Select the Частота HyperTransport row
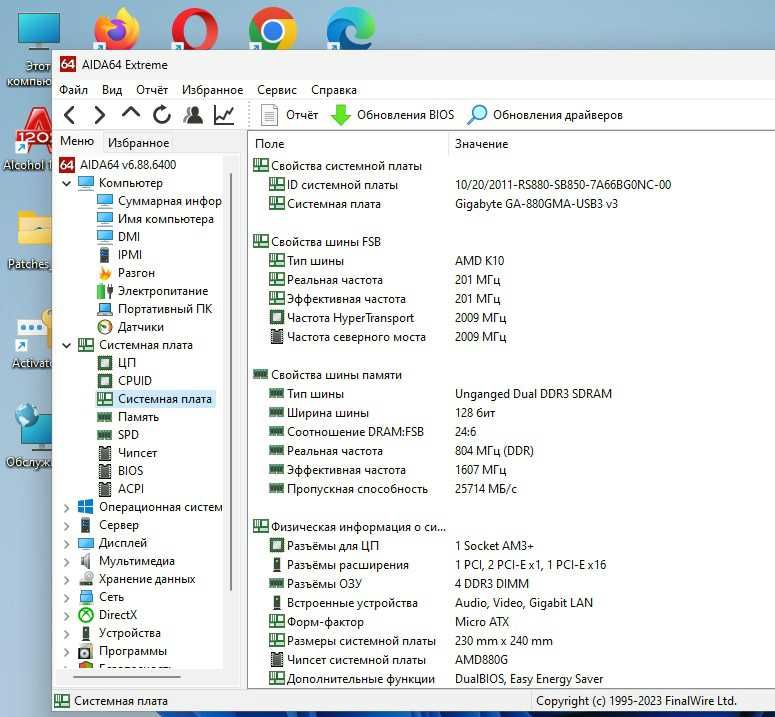Screen dimensions: 775x717 (x=388, y=318)
